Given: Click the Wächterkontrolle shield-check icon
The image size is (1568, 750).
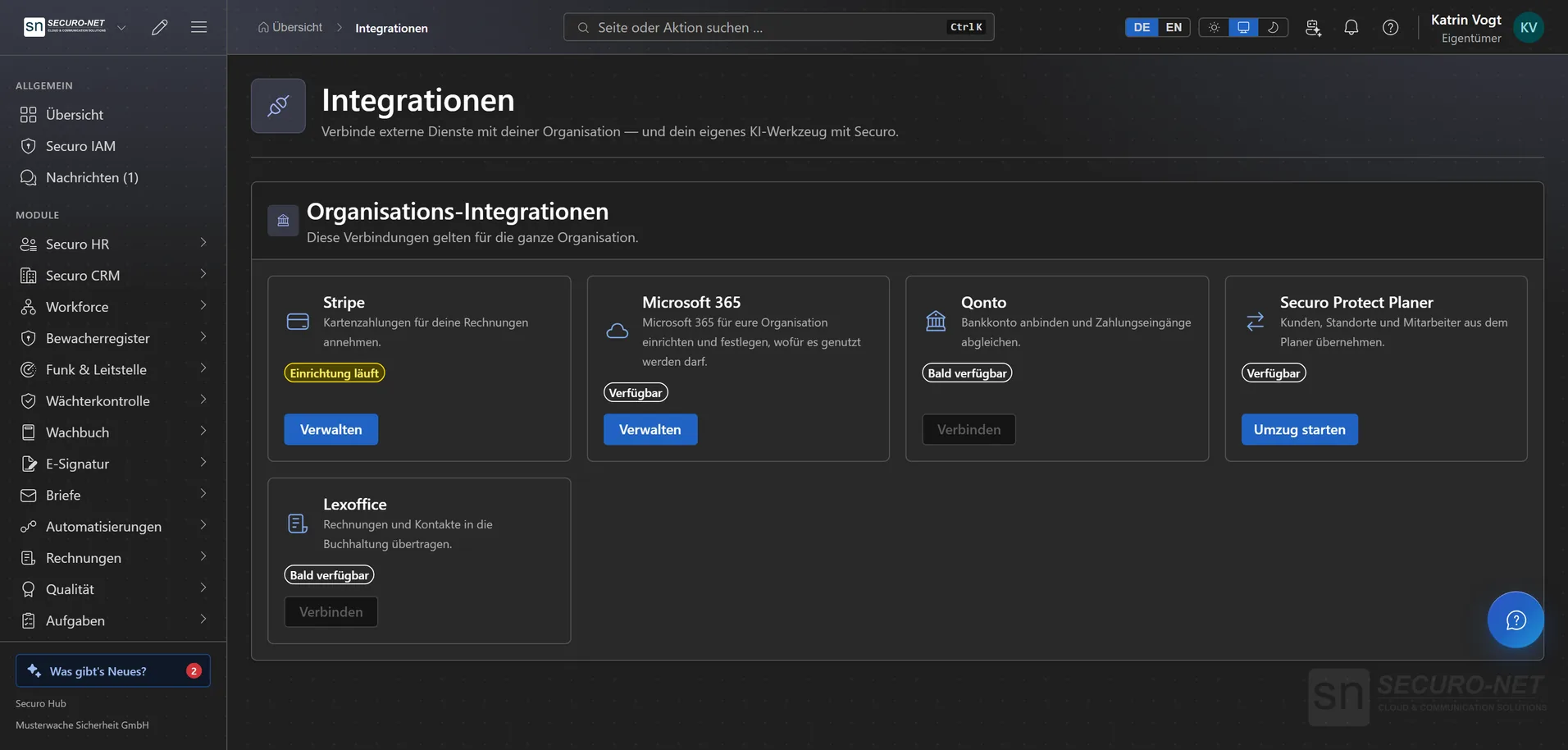Looking at the screenshot, I should click(x=29, y=401).
